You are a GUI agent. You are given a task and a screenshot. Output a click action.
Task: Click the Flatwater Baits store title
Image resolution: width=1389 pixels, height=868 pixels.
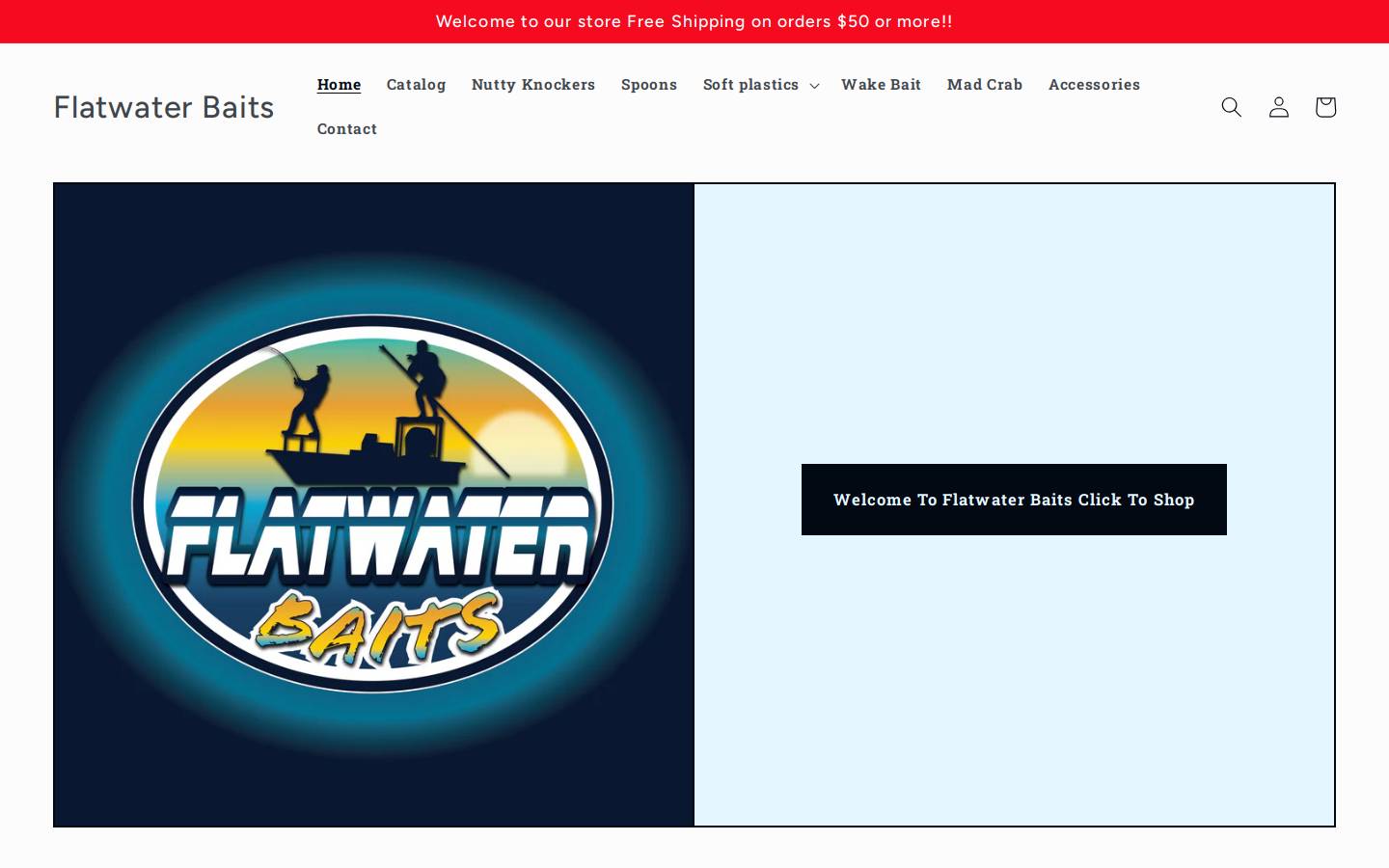point(164,107)
